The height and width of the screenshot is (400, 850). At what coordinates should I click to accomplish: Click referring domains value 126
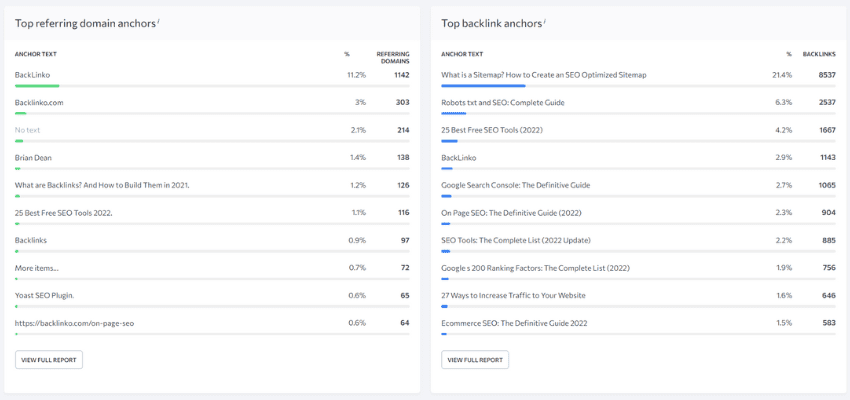click(403, 185)
